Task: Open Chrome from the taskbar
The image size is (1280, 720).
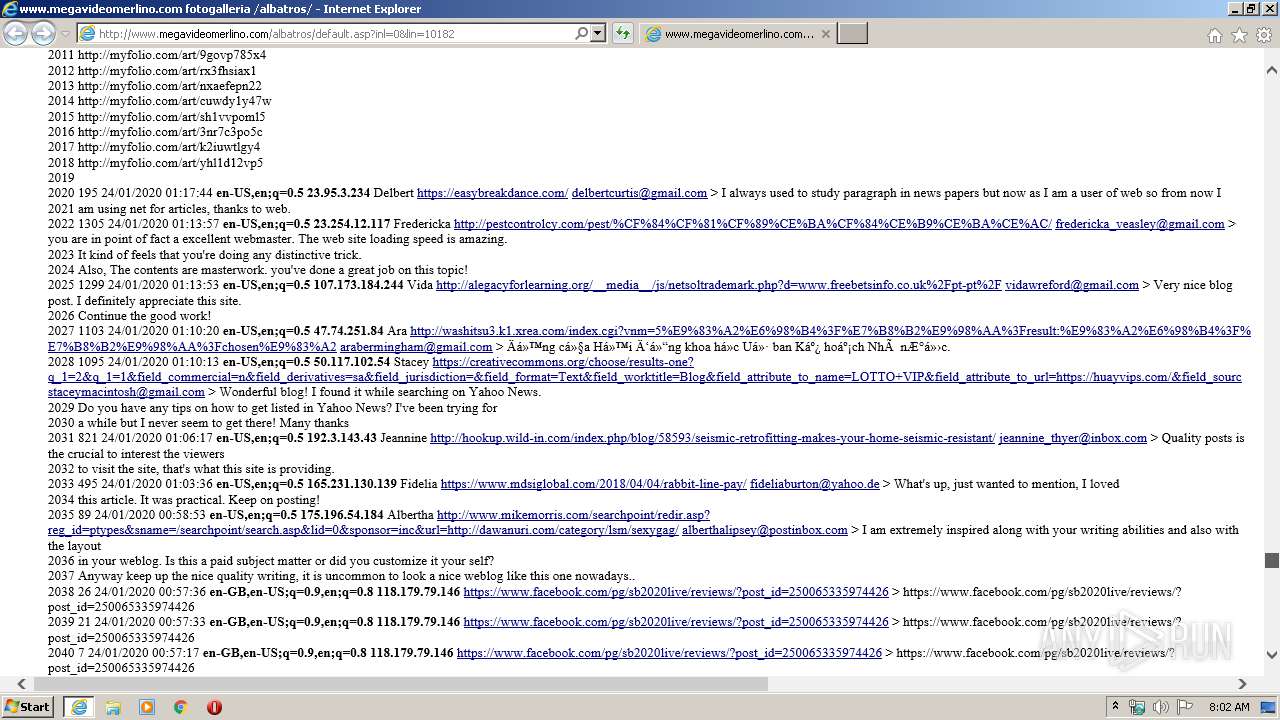Action: pos(181,706)
